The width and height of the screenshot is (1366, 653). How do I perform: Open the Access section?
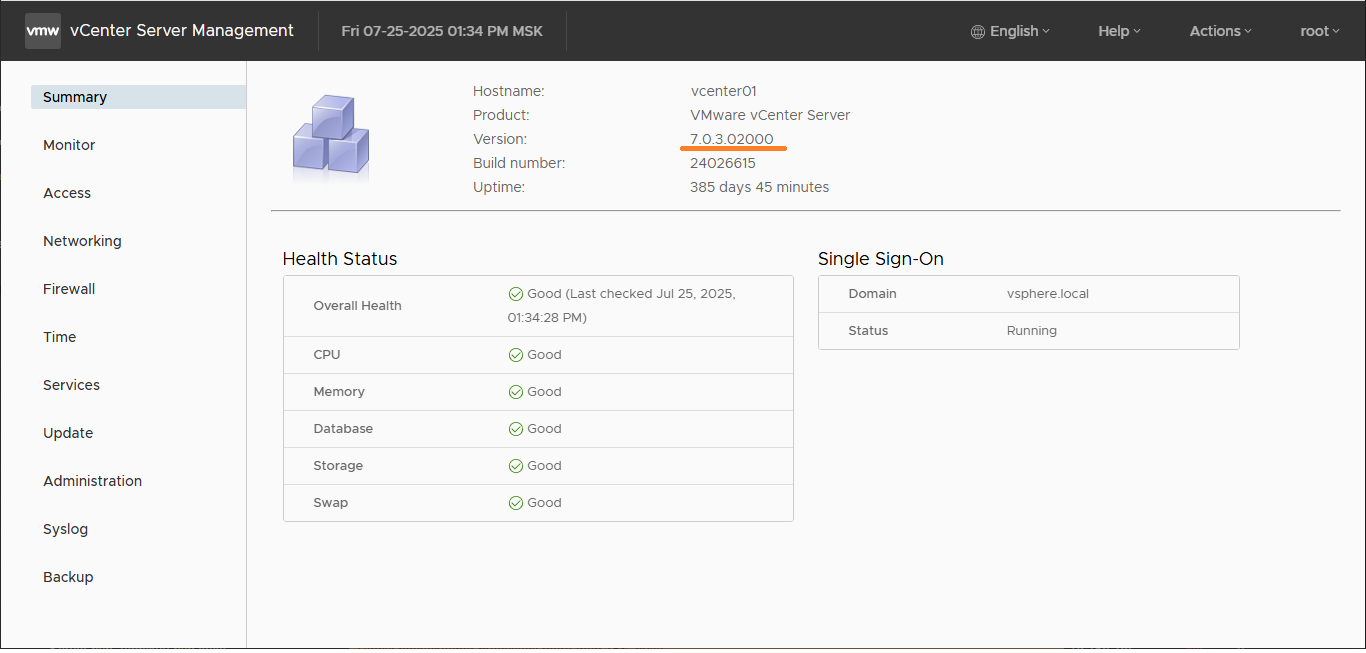coord(67,193)
